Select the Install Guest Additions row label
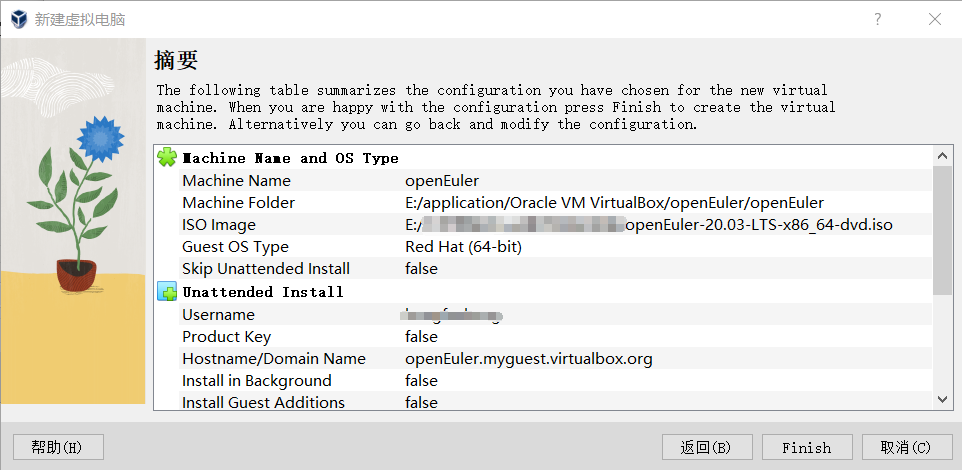The height and width of the screenshot is (470, 962). point(263,403)
